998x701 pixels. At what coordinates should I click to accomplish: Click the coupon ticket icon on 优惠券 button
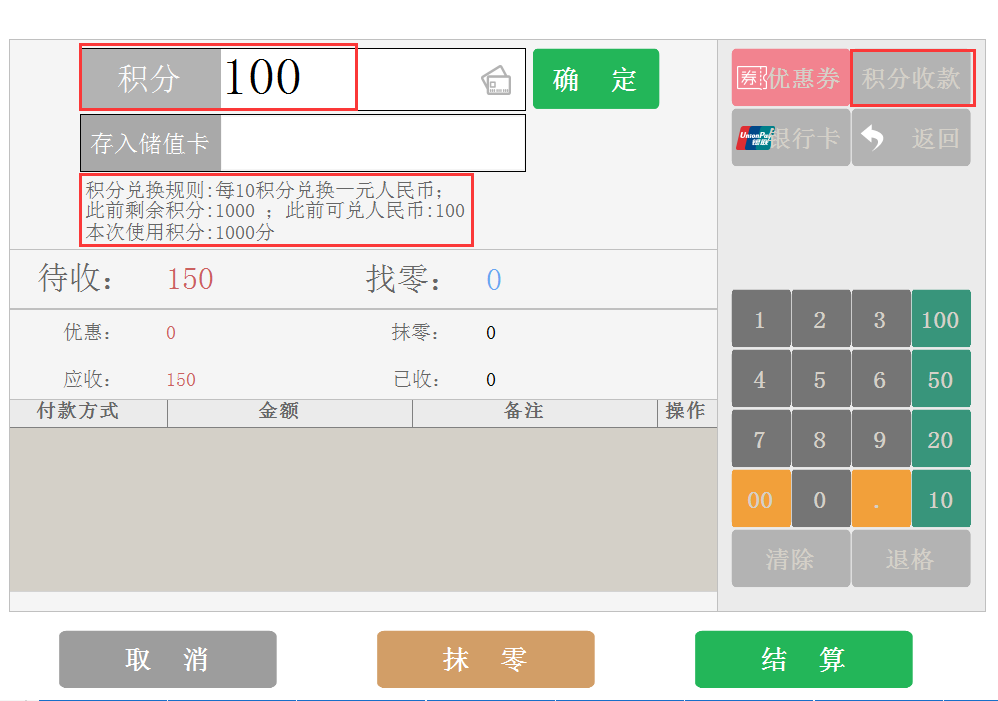tap(751, 78)
